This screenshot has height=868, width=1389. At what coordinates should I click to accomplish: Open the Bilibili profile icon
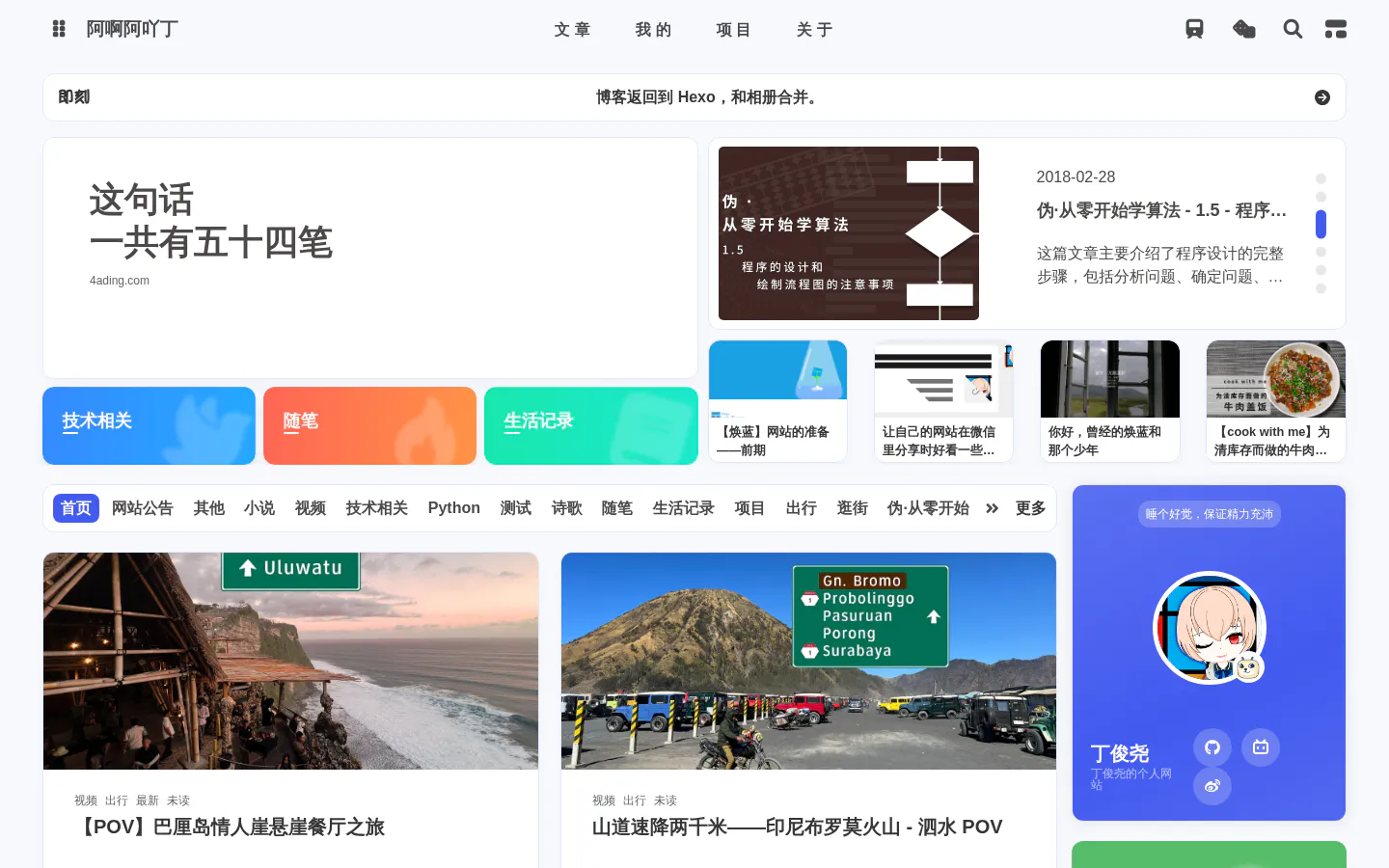(1261, 746)
